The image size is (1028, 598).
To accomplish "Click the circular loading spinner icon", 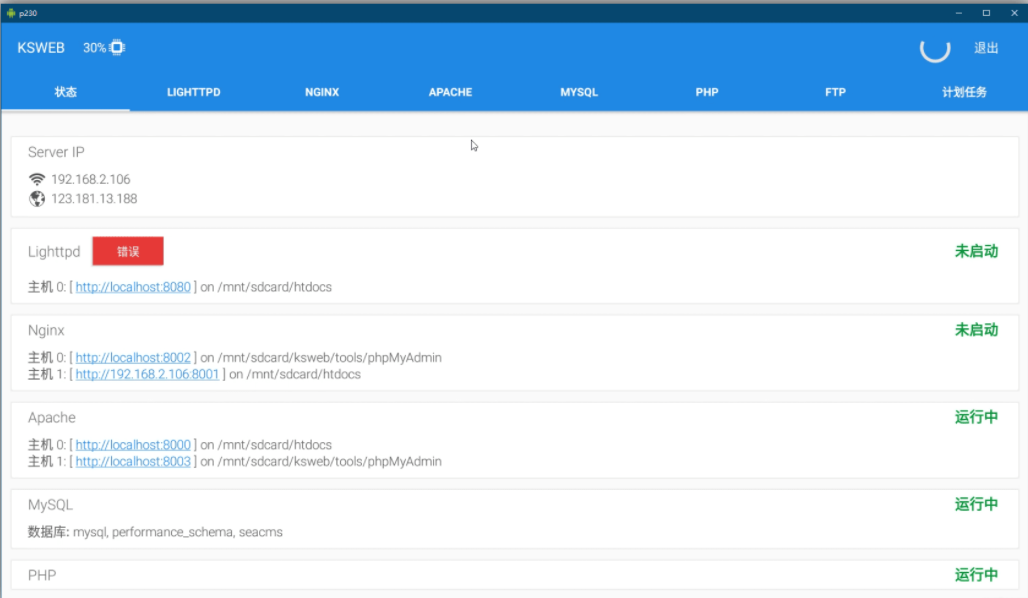I will pyautogui.click(x=935, y=48).
